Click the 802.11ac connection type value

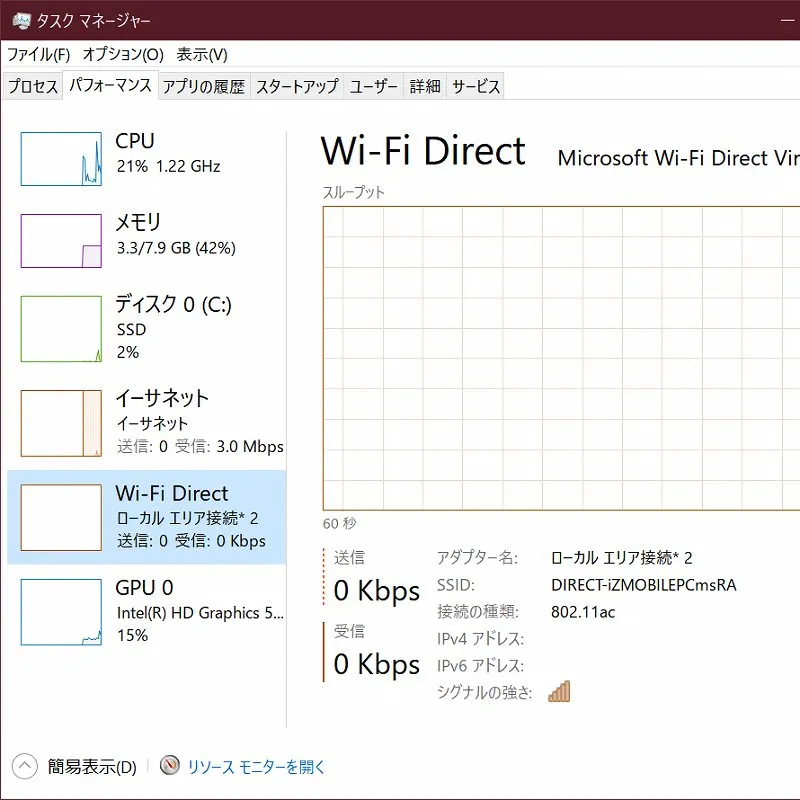coord(583,612)
